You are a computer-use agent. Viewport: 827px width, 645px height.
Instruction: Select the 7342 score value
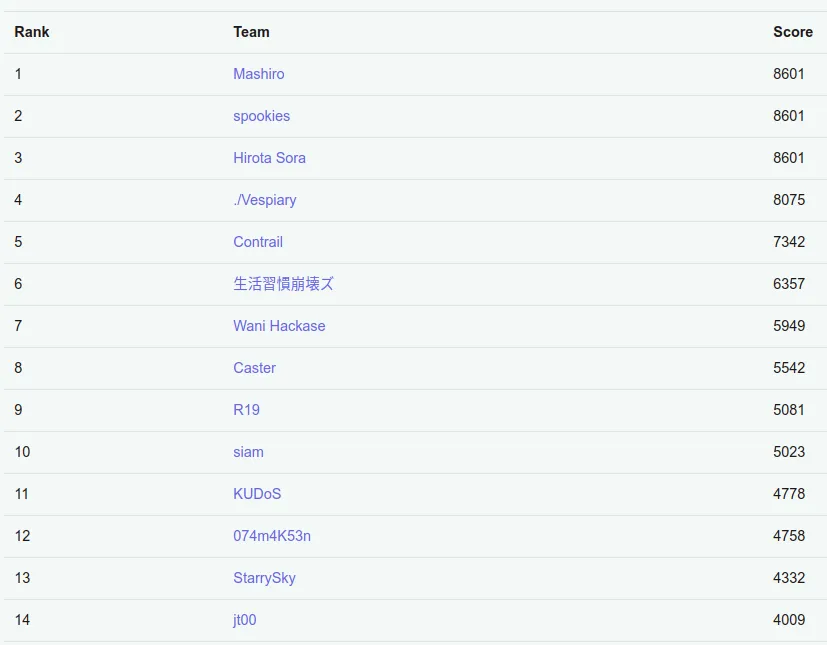(x=788, y=242)
